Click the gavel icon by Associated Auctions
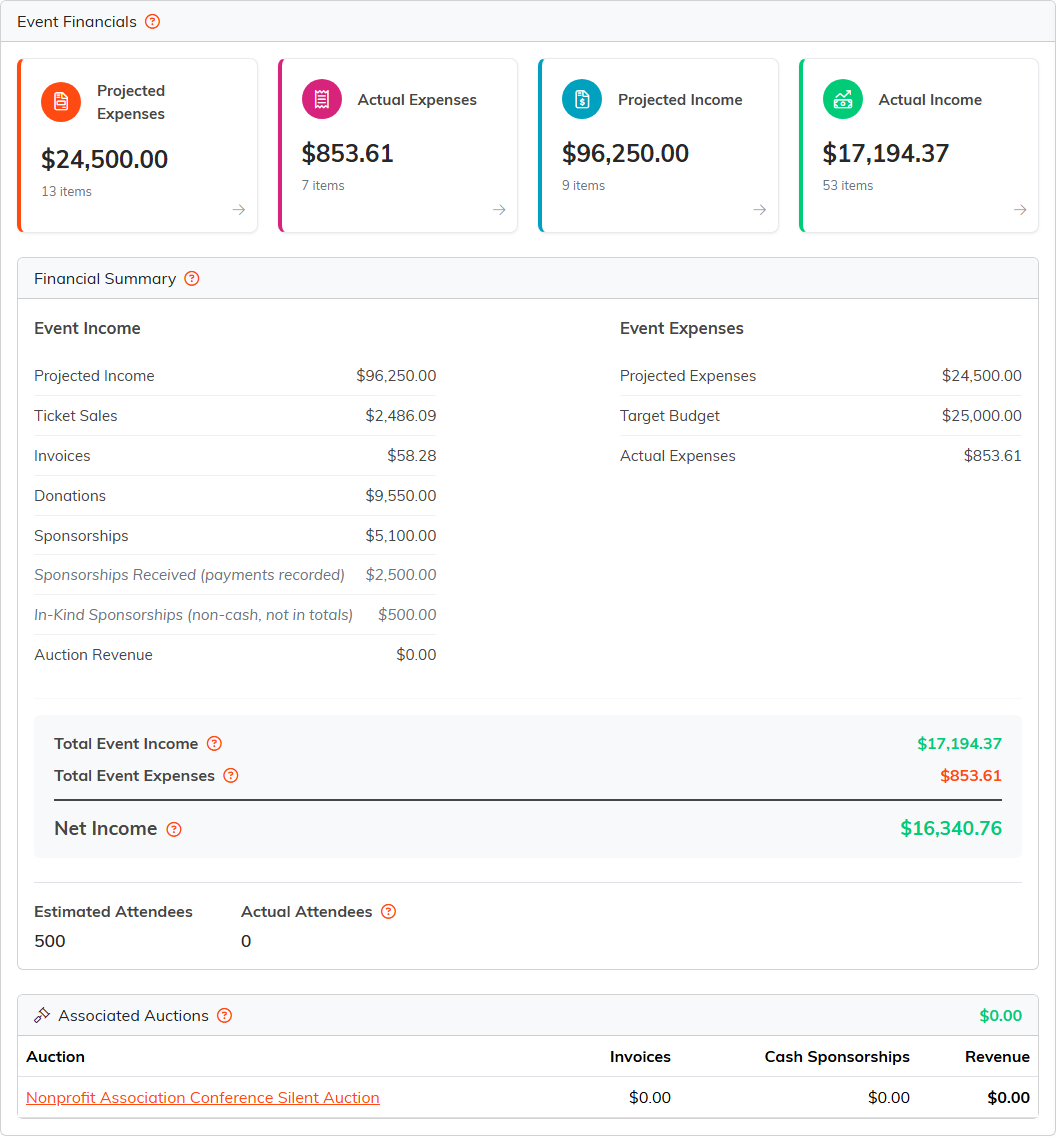The width and height of the screenshot is (1056, 1137). 42,1016
